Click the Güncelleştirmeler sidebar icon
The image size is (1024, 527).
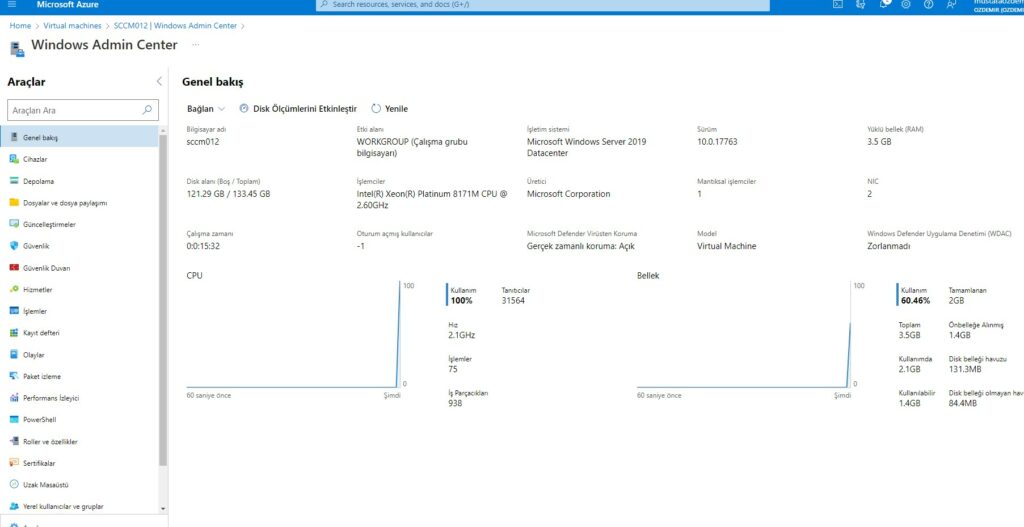tap(14, 224)
